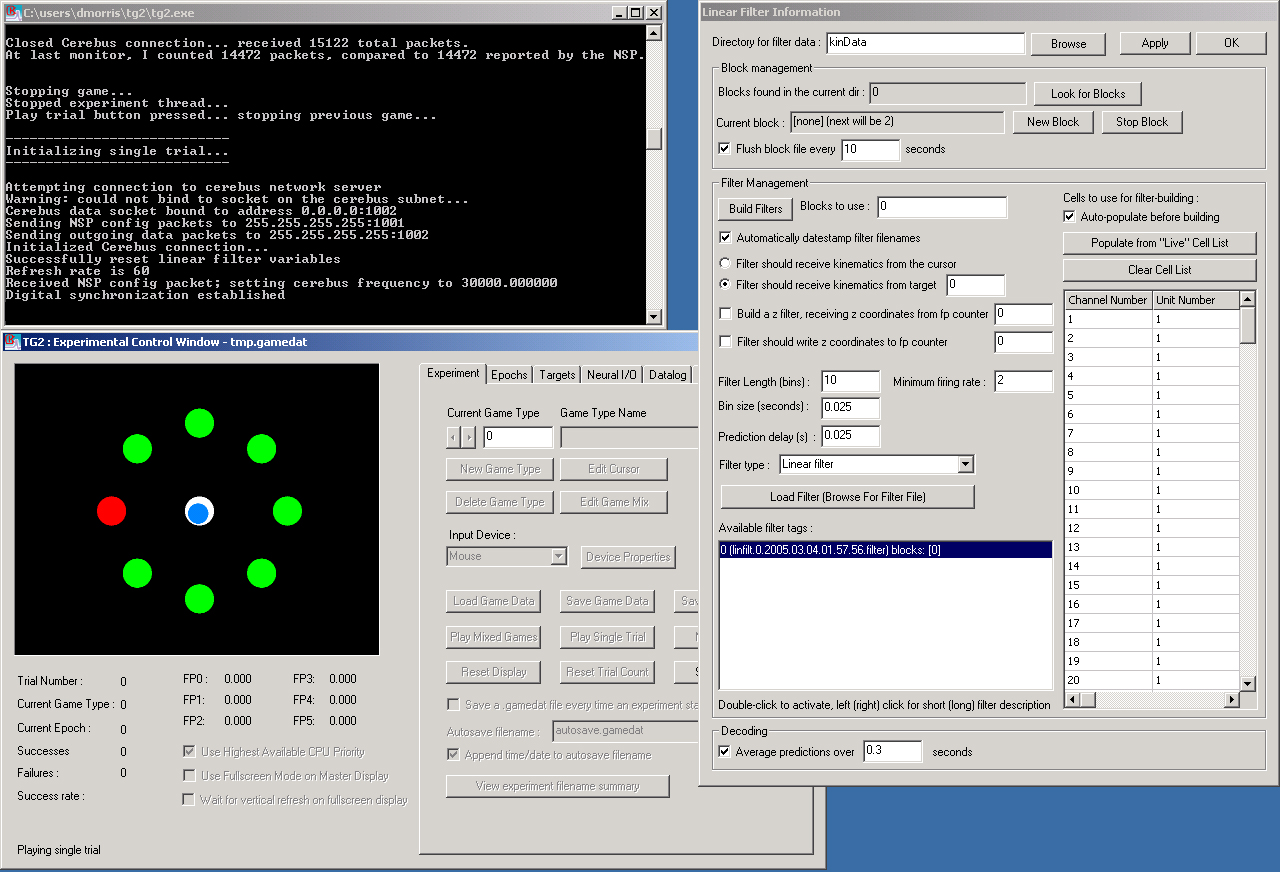This screenshot has width=1280, height=872.
Task: Click the Stop Block button
Action: (x=1142, y=122)
